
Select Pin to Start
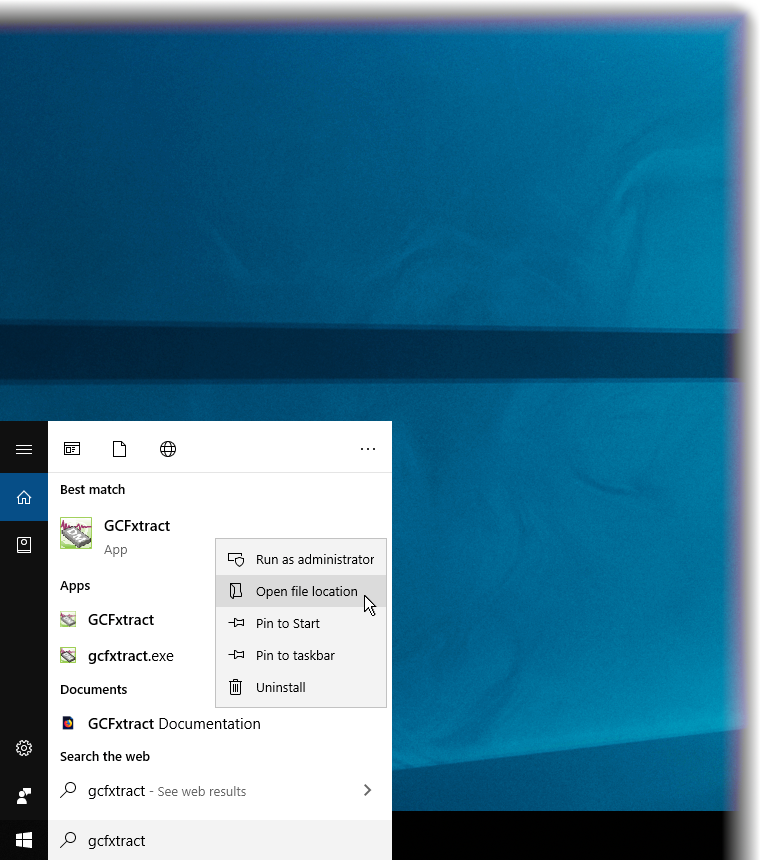(301, 623)
